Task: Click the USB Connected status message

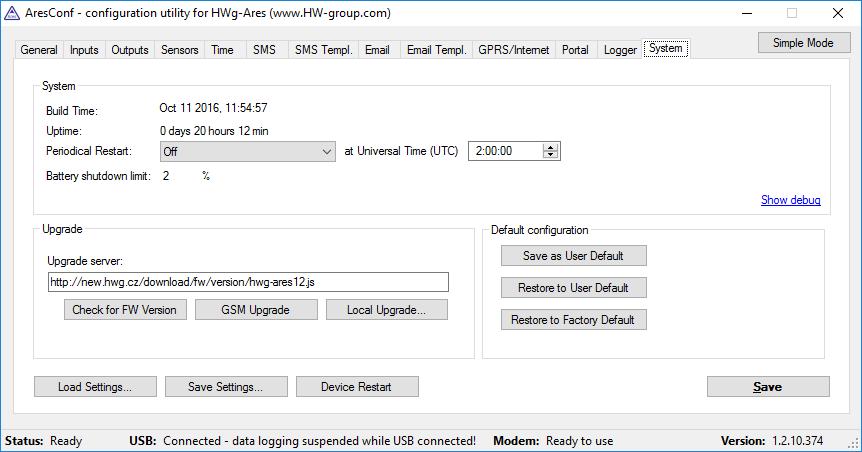Action: [x=302, y=441]
